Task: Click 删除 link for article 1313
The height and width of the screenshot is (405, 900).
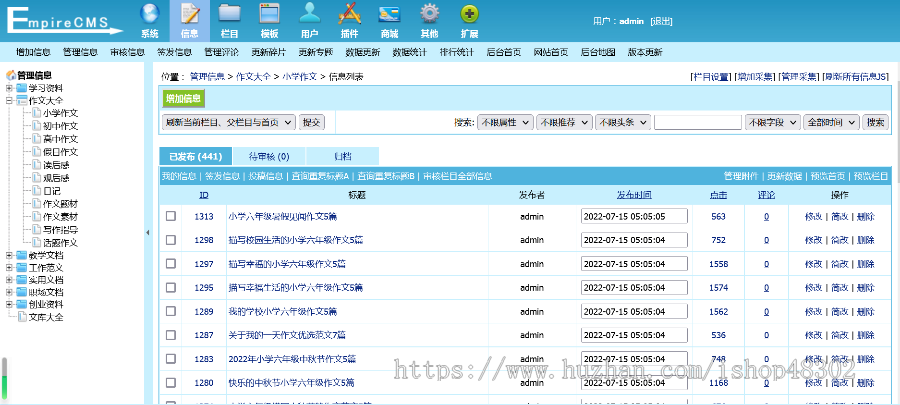Action: coord(865,216)
